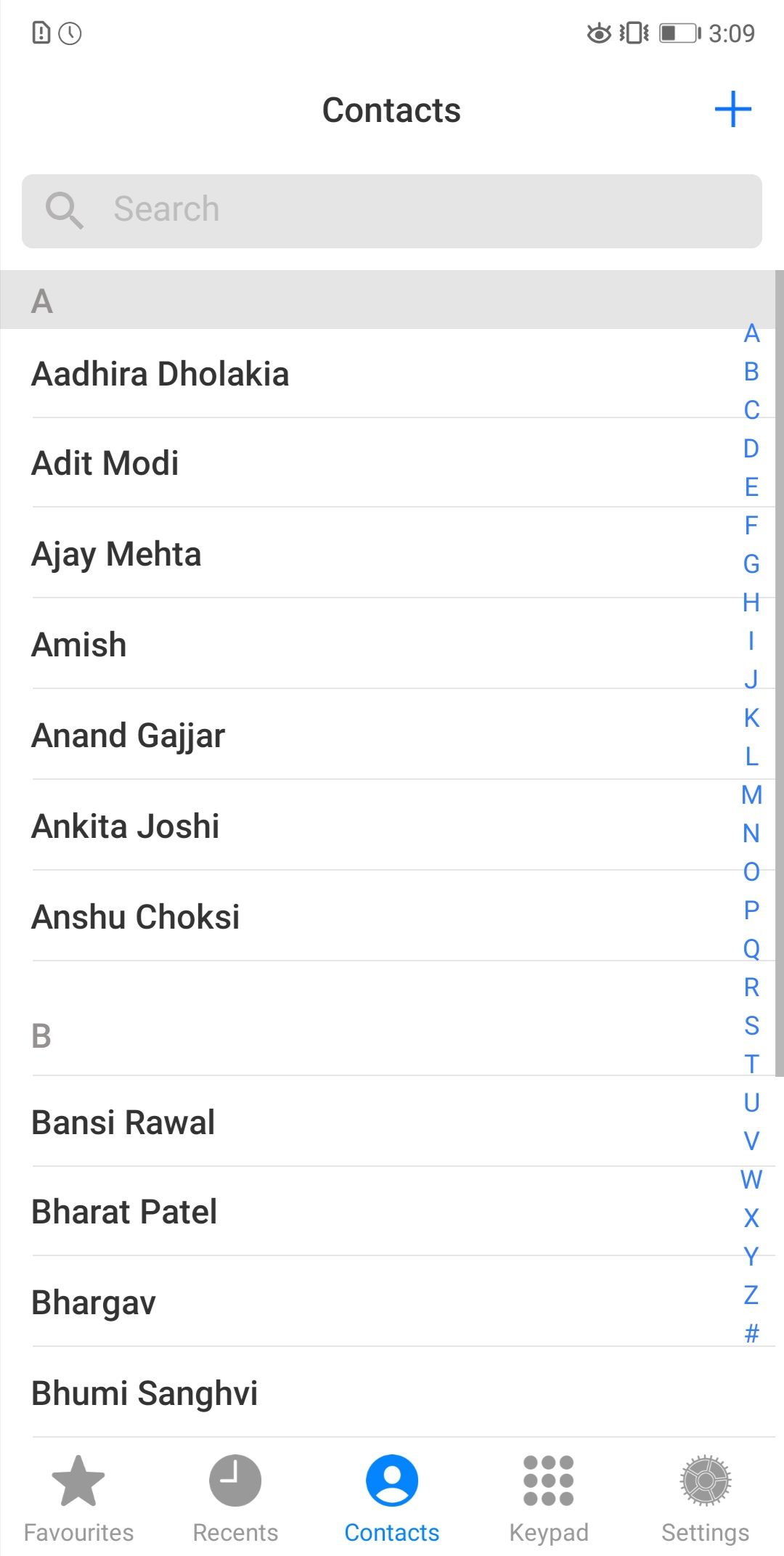Jump to # section in index
This screenshot has width=784, height=1556.
tap(751, 1333)
